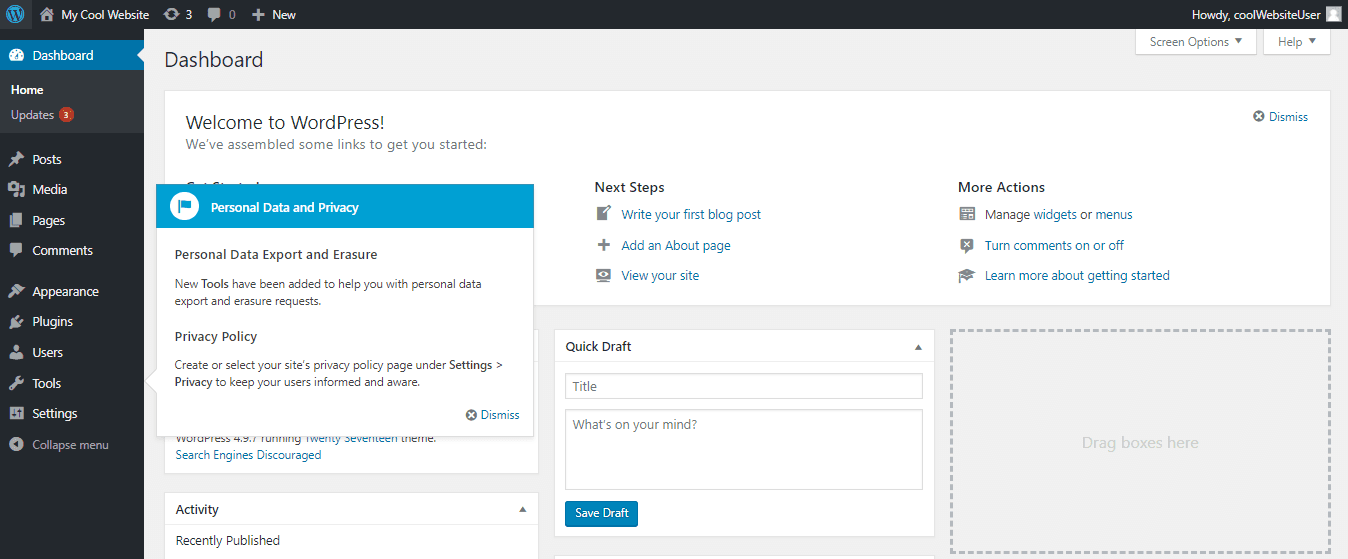Image resolution: width=1348 pixels, height=559 pixels.
Task: Click the Collapse menu arrow icon
Action: tap(16, 445)
